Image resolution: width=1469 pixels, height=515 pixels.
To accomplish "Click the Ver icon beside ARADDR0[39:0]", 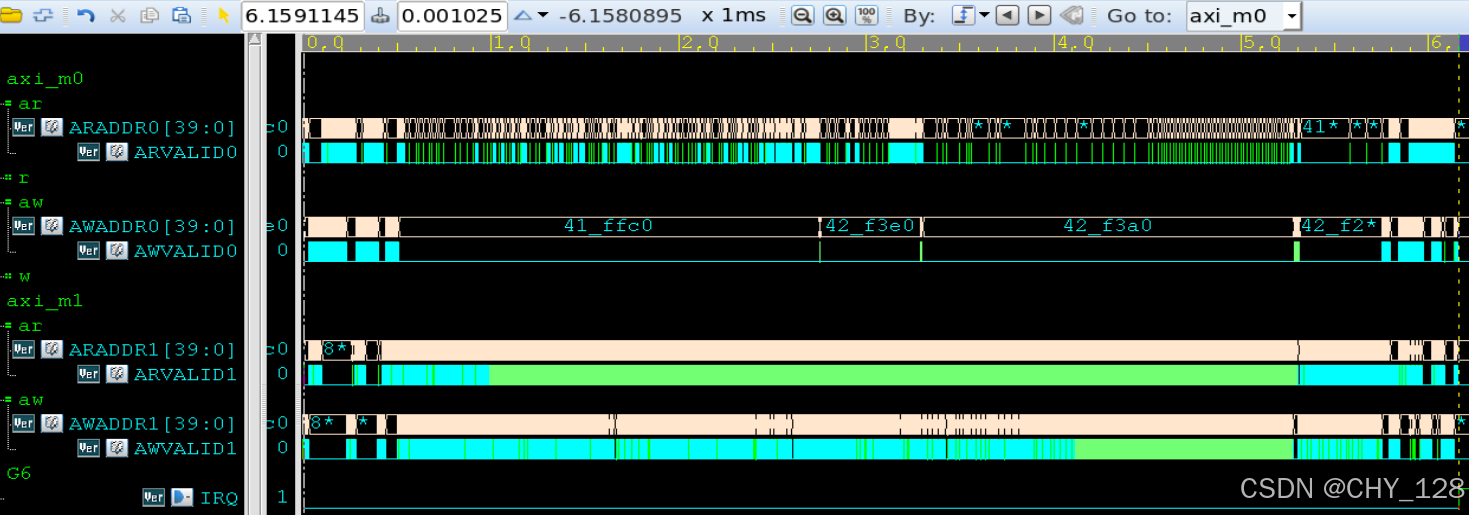I will tap(23, 128).
